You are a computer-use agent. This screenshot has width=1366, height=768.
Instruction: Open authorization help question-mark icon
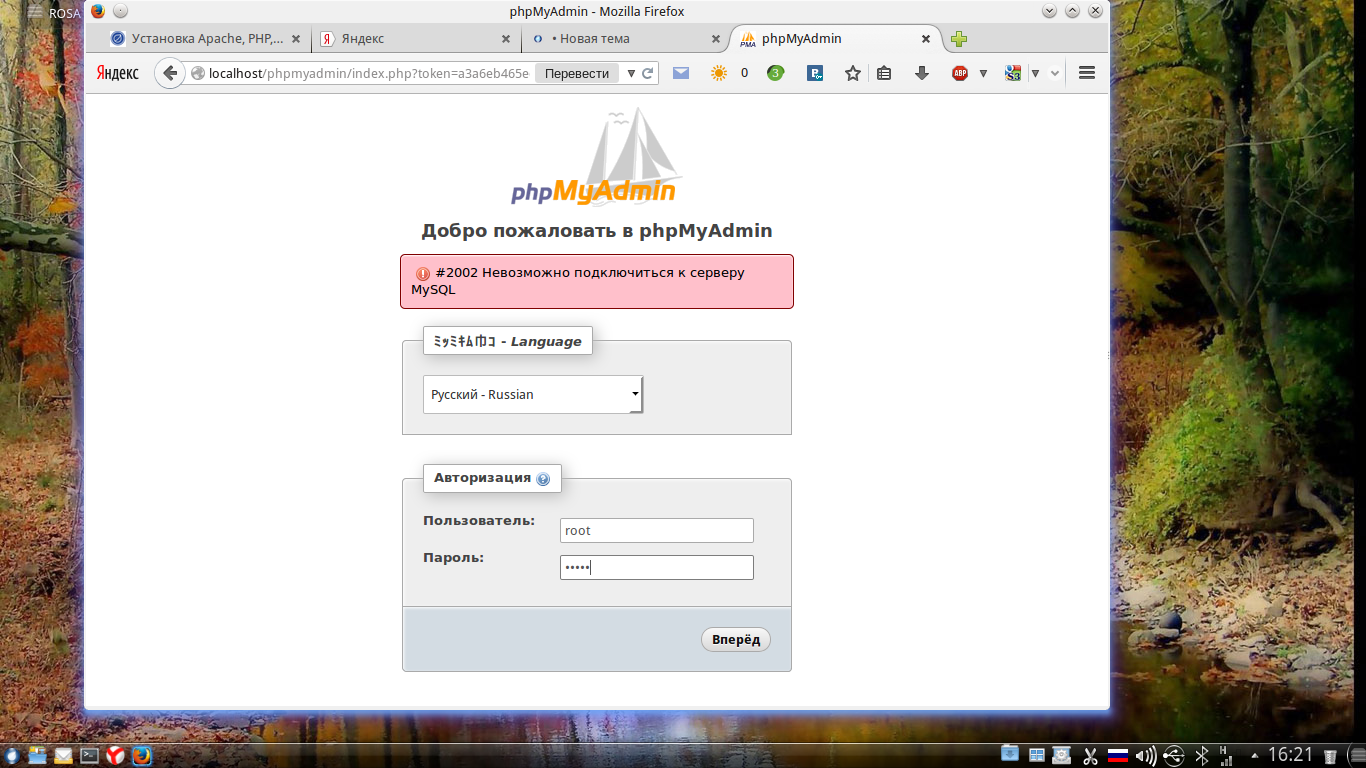click(543, 479)
